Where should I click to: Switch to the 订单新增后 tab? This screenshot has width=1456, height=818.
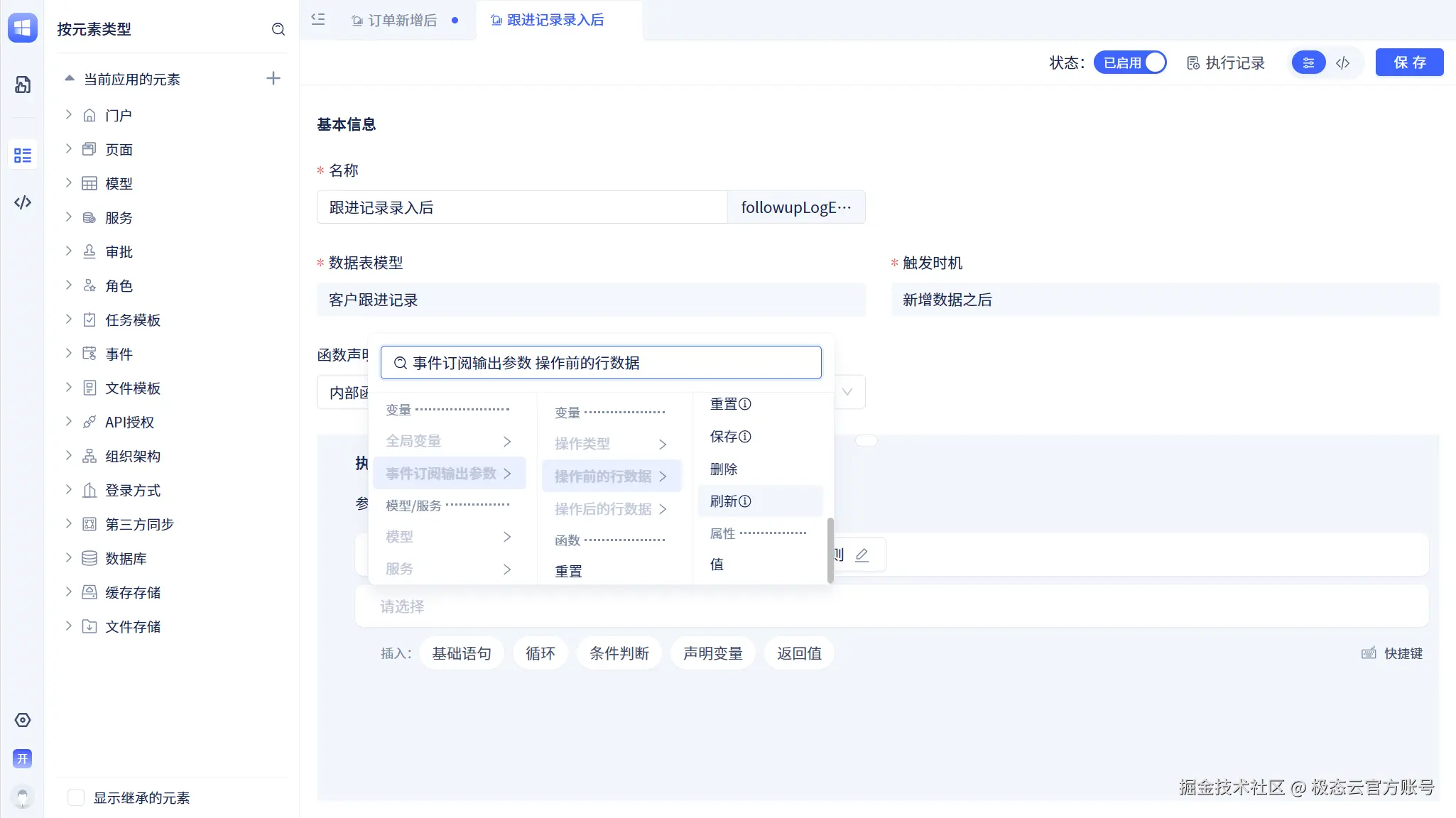click(x=402, y=21)
